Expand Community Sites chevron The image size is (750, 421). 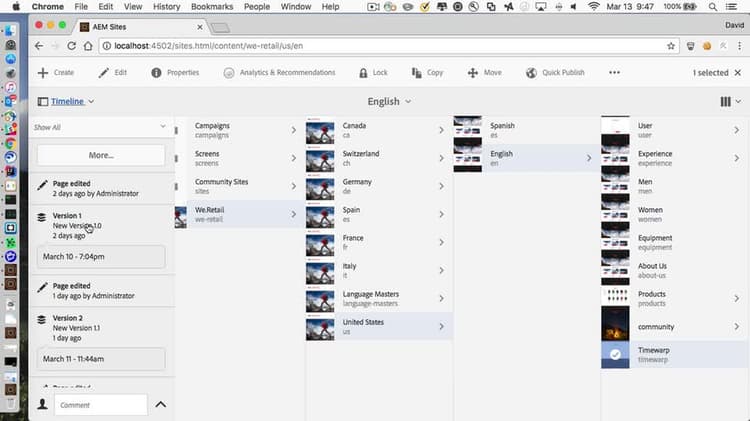click(x=294, y=186)
